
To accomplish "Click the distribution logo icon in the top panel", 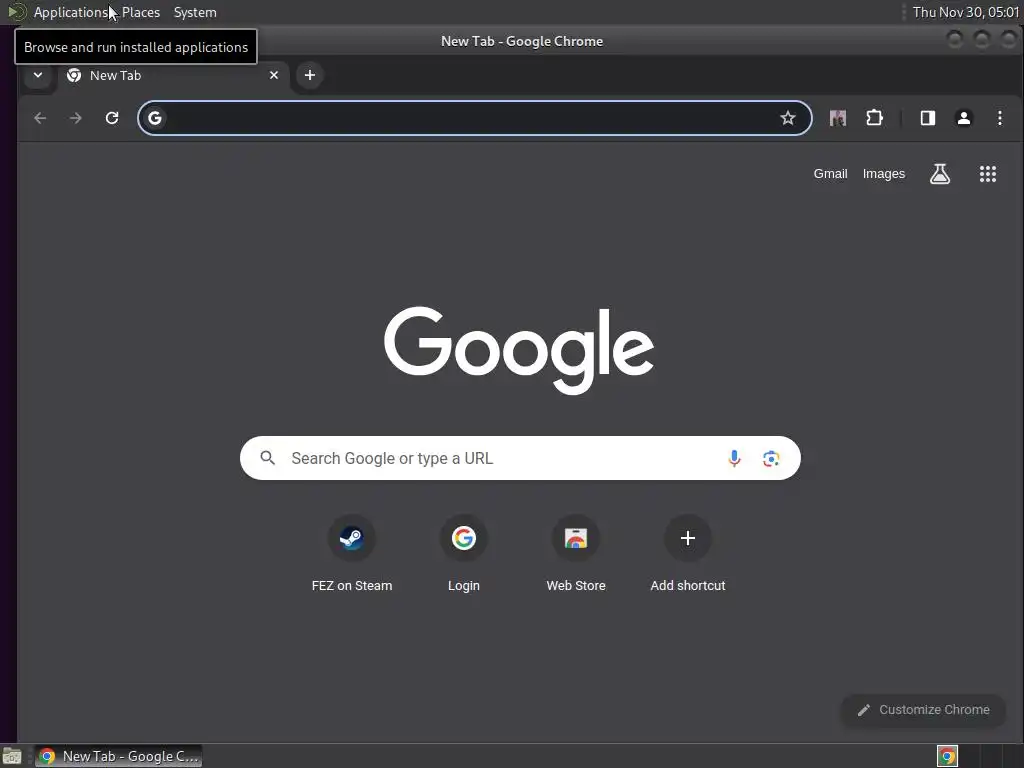I will click(x=16, y=12).
